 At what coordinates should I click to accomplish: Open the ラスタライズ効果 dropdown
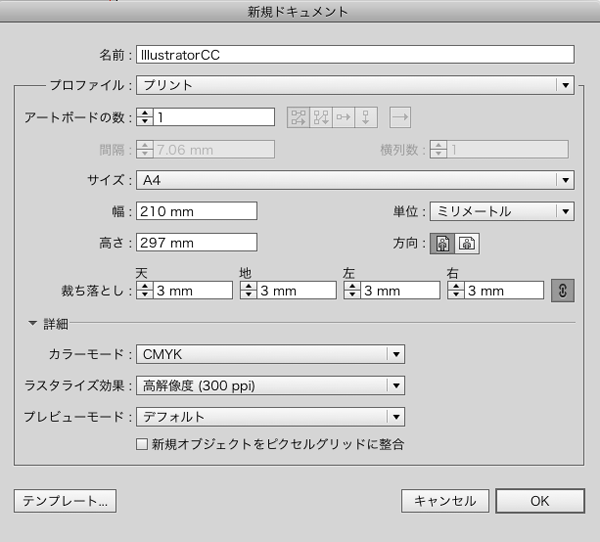pyautogui.click(x=269, y=385)
